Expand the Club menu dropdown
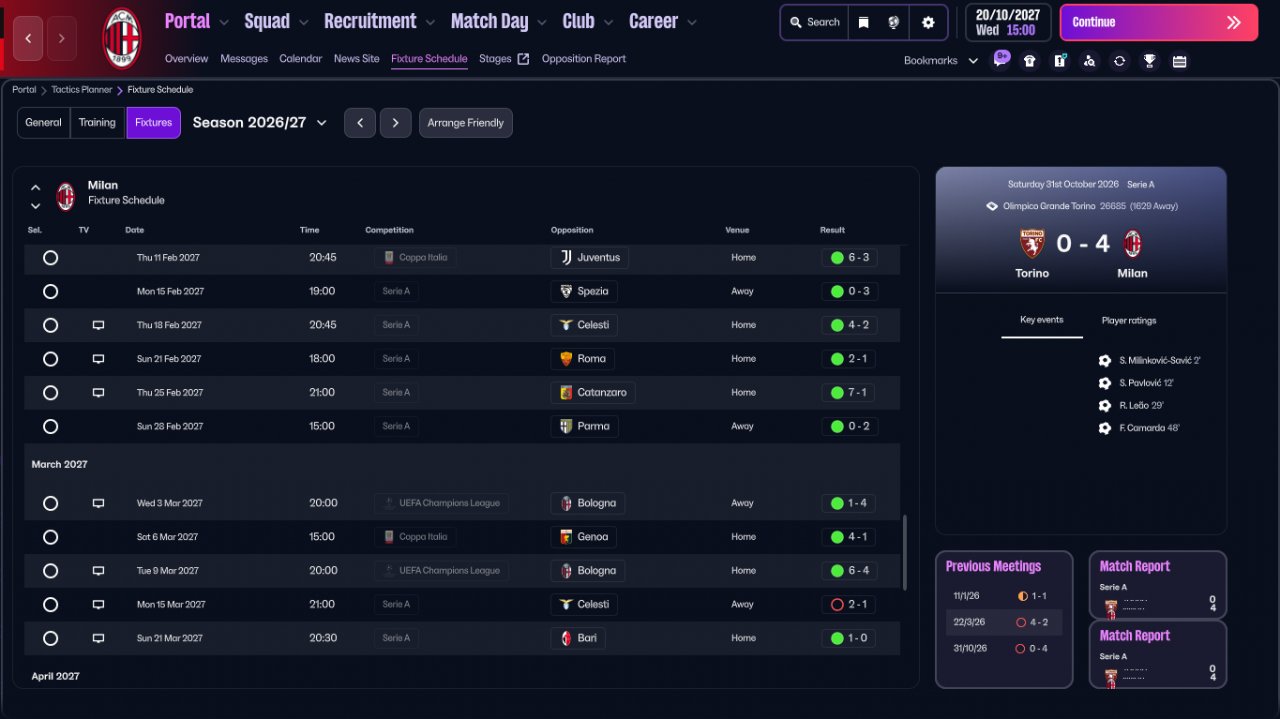 click(608, 22)
